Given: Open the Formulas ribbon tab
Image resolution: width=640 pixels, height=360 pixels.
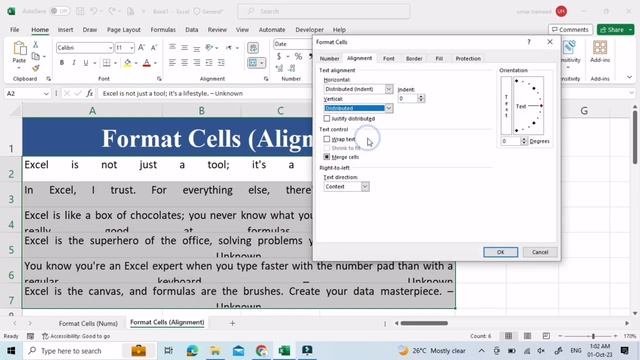Looking at the screenshot, I should pos(163,30).
